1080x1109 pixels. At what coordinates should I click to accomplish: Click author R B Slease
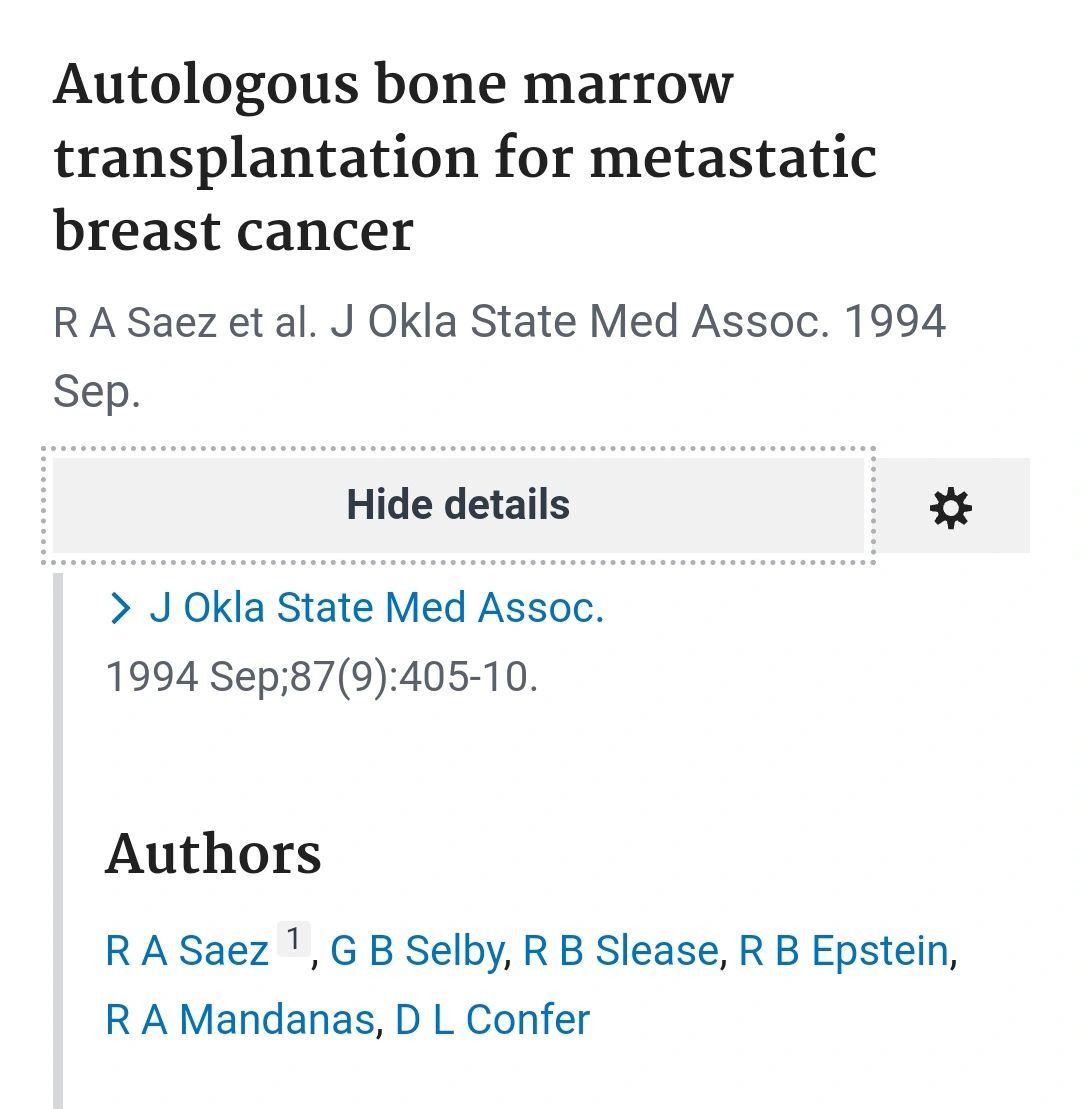[620, 950]
